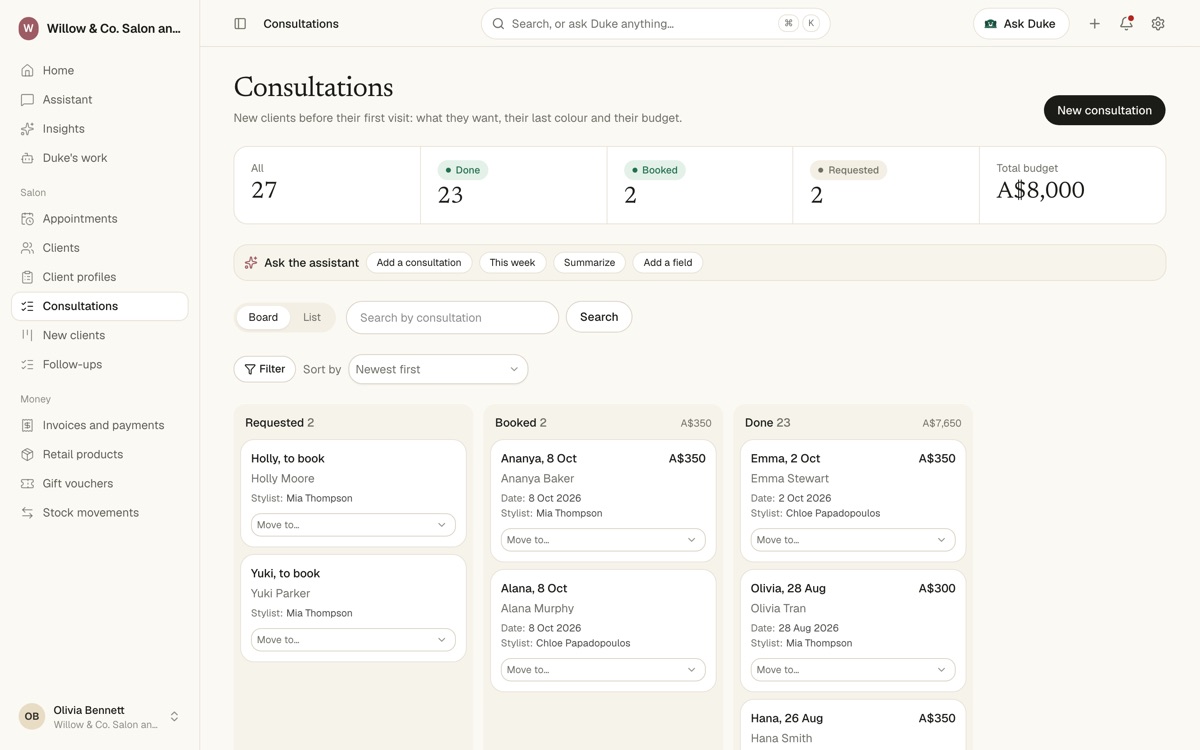Click the Filter button
The image size is (1200, 750).
(x=265, y=369)
